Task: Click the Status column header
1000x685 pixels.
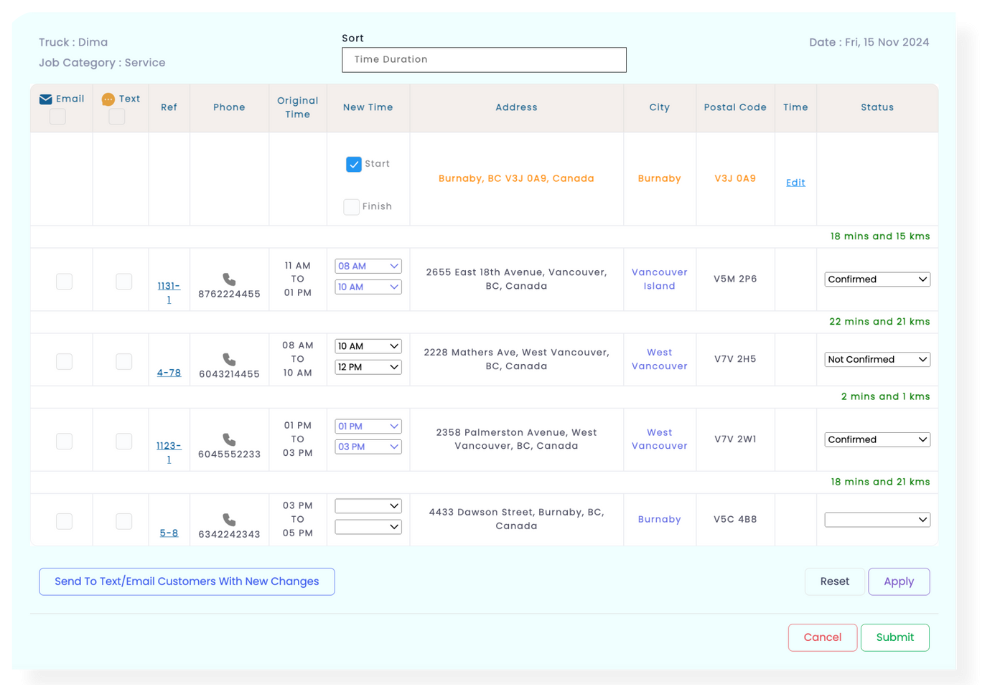Action: click(877, 107)
